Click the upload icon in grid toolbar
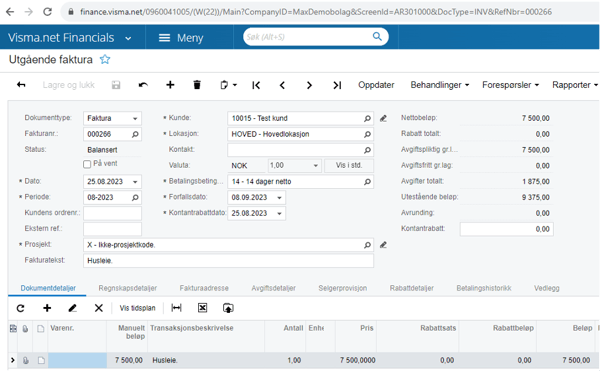Image resolution: width=600 pixels, height=371 pixels. coord(228,308)
